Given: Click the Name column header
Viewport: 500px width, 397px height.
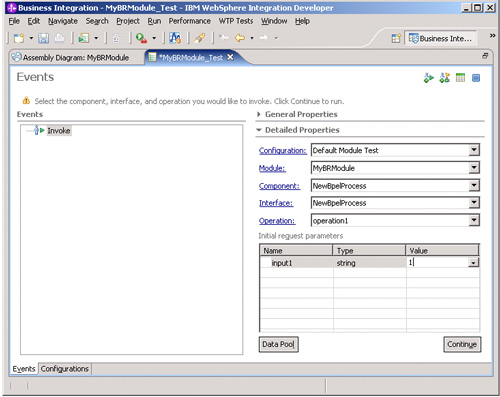Looking at the screenshot, I should point(296,251).
